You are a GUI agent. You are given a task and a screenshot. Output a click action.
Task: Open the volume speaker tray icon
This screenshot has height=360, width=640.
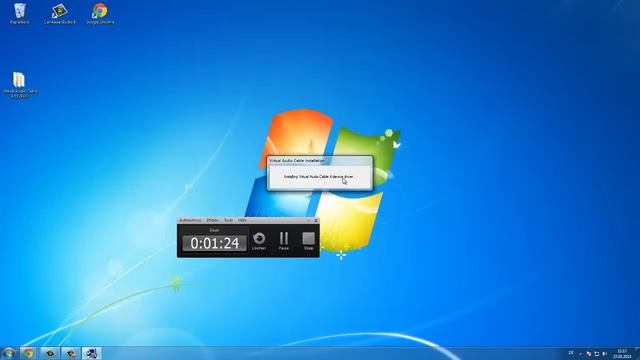point(604,353)
